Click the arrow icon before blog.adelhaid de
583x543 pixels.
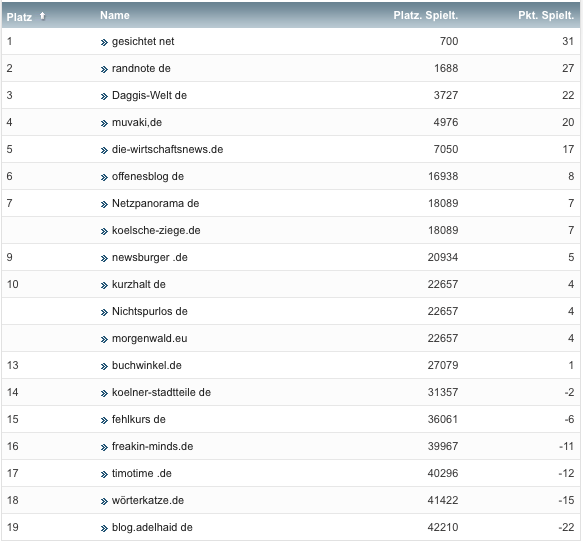point(104,528)
